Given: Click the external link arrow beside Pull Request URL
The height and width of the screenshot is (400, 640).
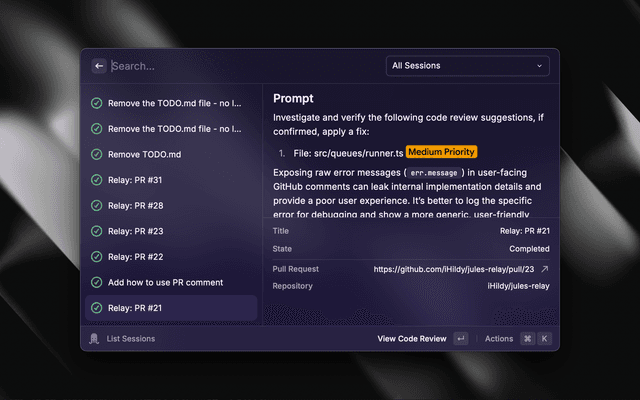Looking at the screenshot, I should (544, 269).
